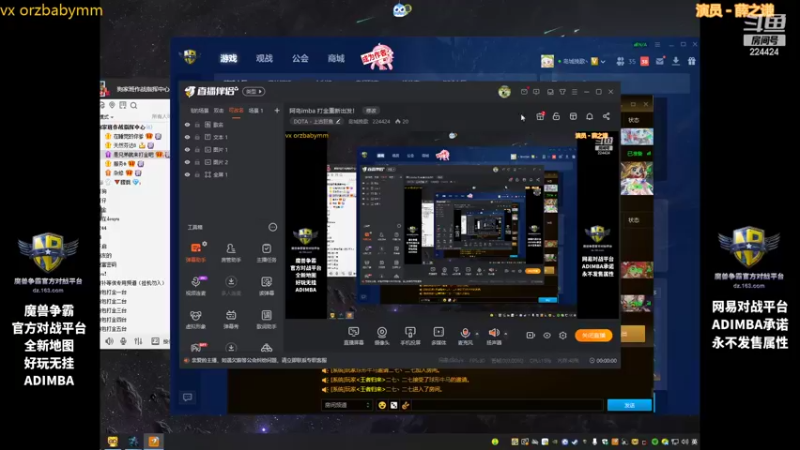Select the 图片 2 layer row

click(231, 162)
